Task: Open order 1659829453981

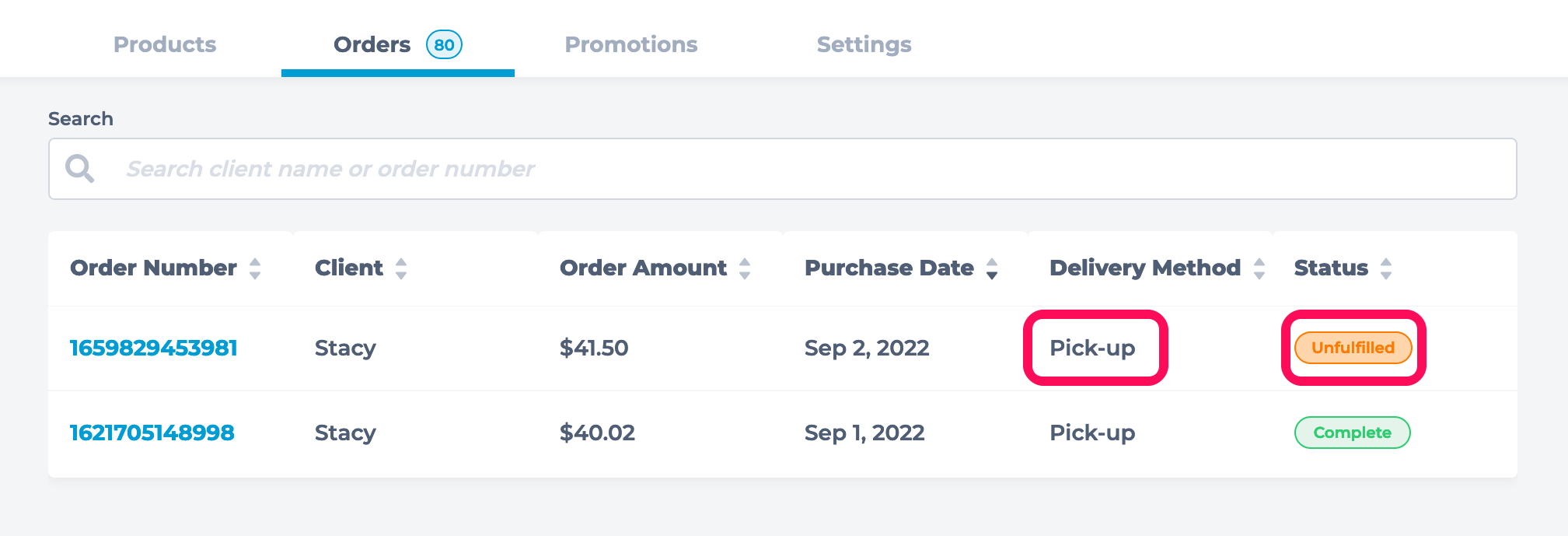Action: (154, 348)
